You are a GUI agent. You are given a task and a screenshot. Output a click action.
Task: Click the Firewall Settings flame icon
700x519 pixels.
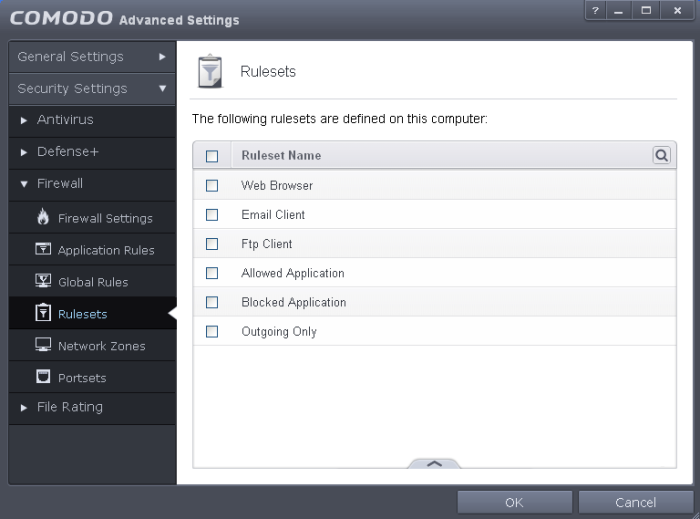pyautogui.click(x=43, y=218)
